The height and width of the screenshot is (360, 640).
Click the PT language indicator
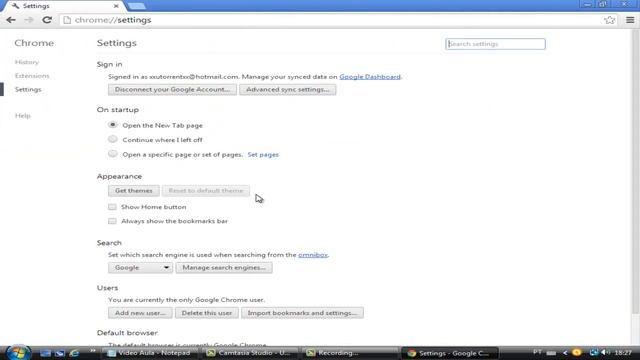537,353
